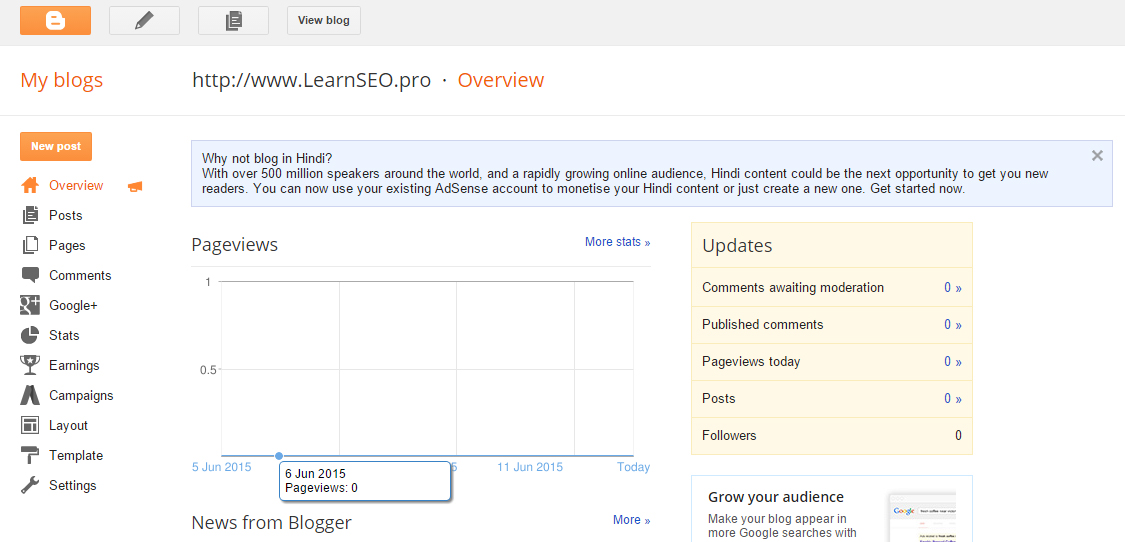The image size is (1125, 542).
Task: Open Comments from the sidebar menu
Action: tap(80, 276)
